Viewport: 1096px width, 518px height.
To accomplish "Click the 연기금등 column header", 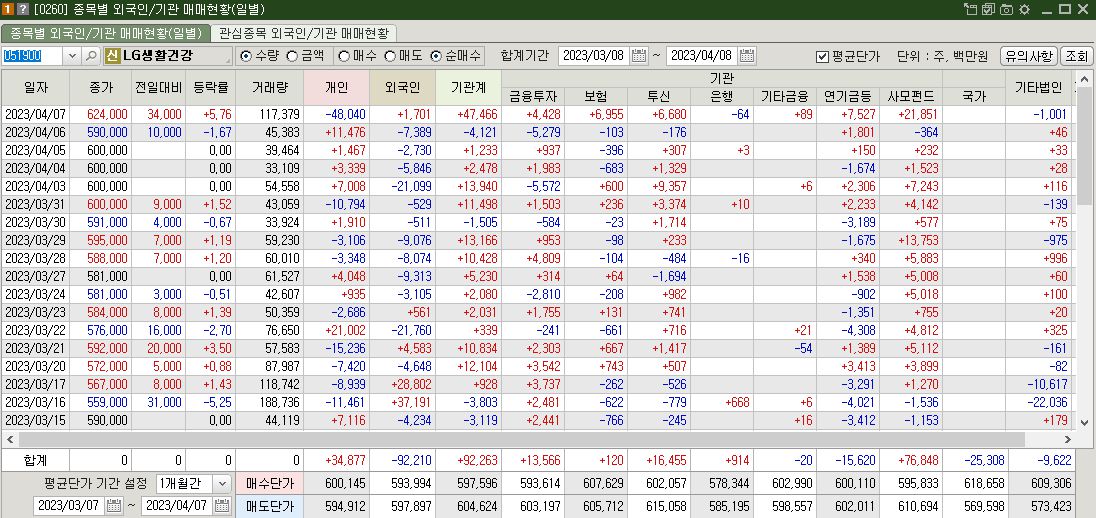I will point(848,96).
